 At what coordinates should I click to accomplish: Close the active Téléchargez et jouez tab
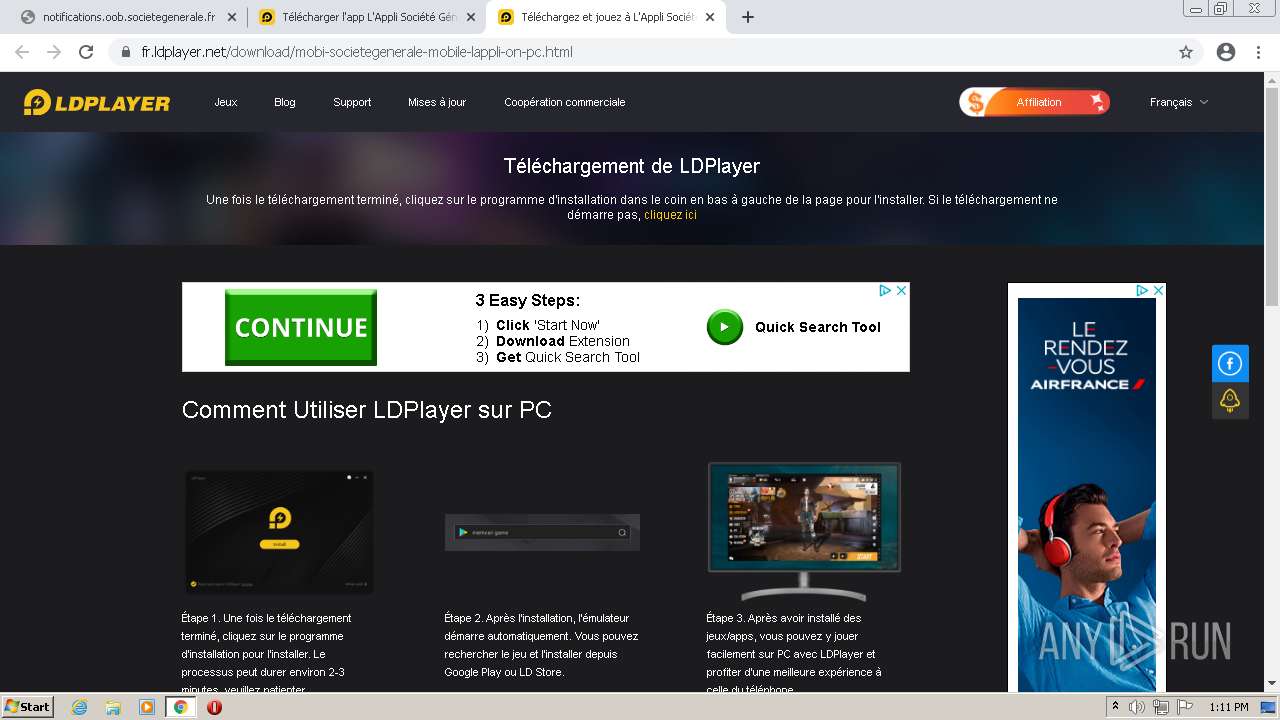711,17
